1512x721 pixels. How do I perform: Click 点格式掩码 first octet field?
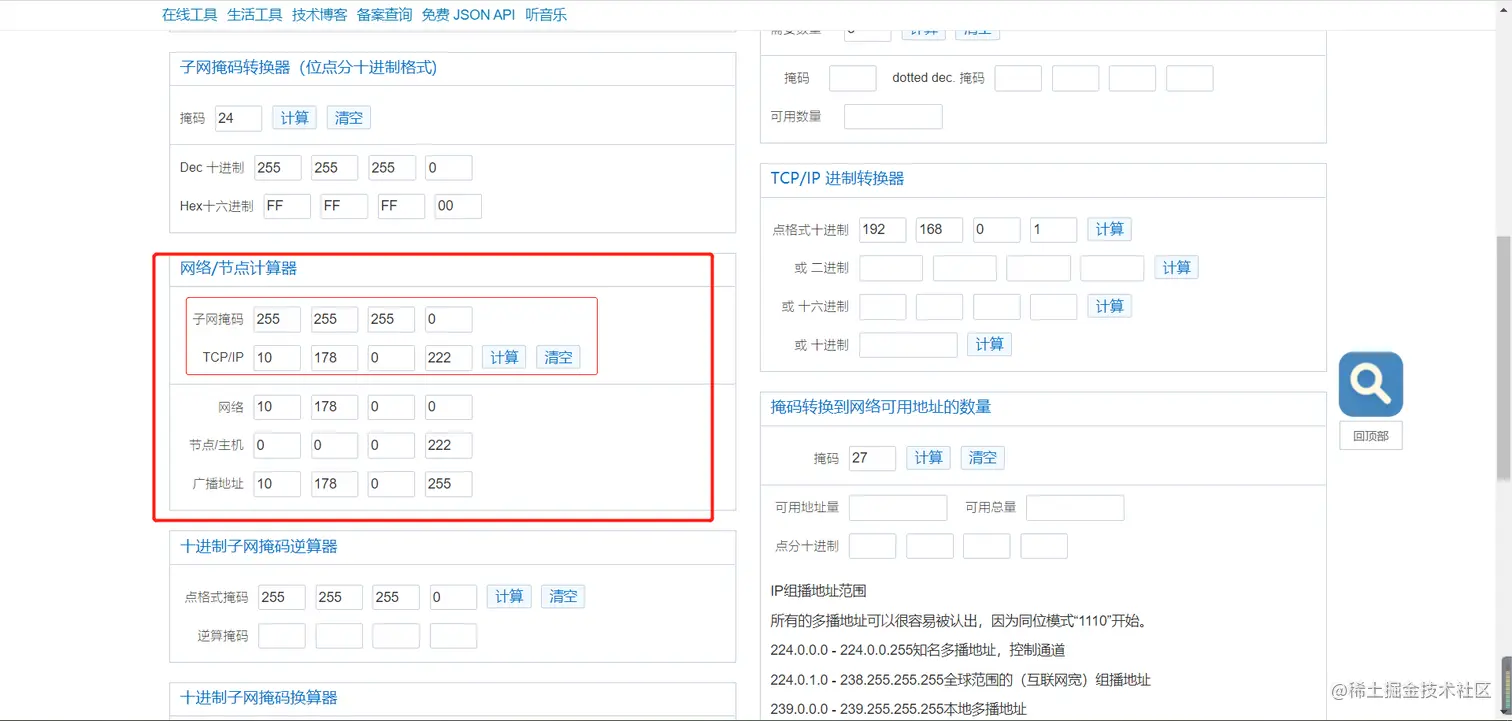coord(281,597)
